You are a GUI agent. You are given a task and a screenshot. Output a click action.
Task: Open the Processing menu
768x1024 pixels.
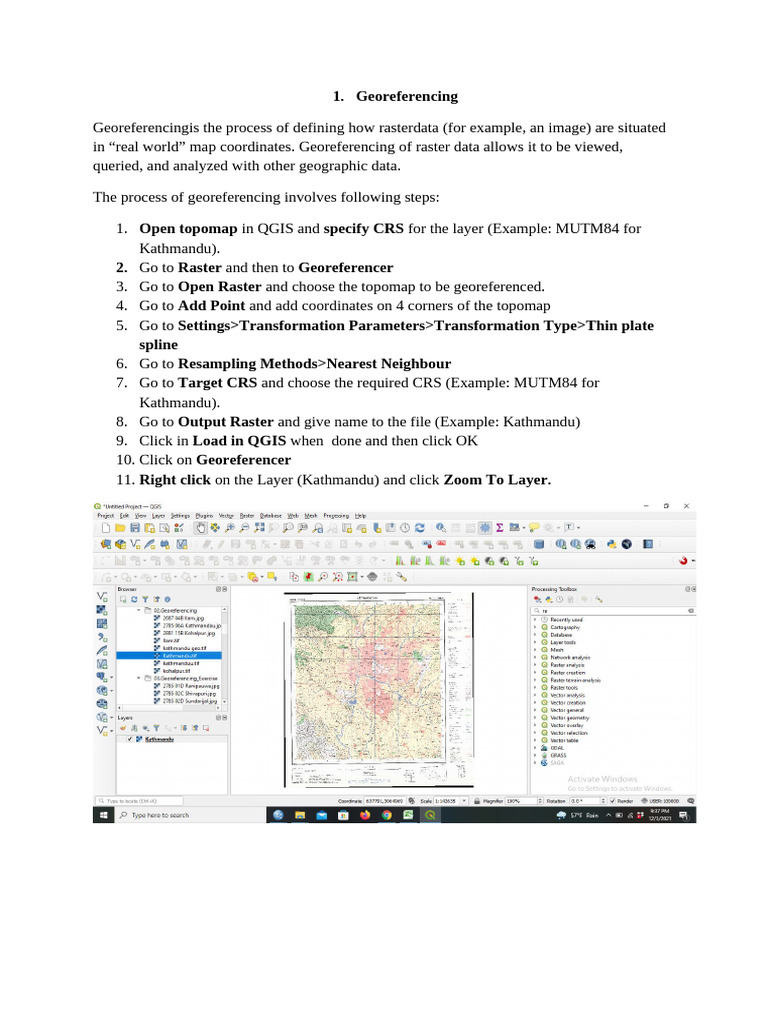[336, 515]
